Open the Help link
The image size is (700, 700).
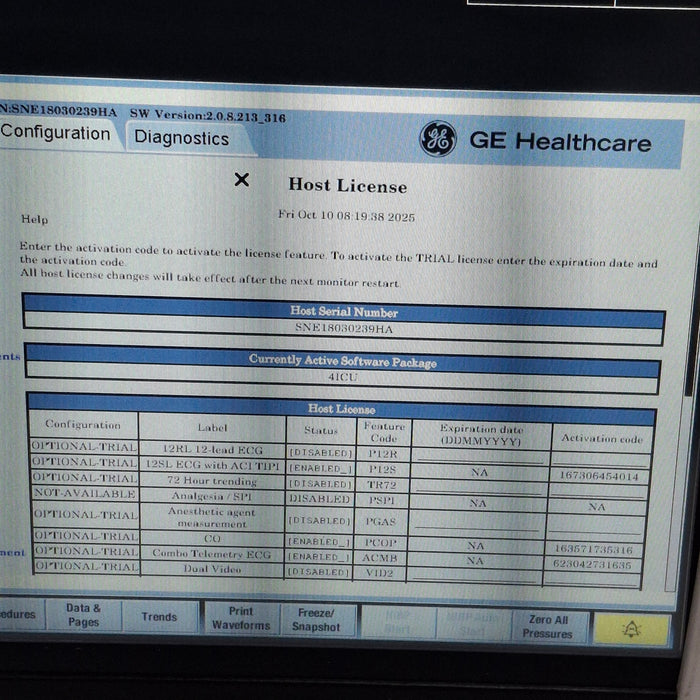coord(34,219)
